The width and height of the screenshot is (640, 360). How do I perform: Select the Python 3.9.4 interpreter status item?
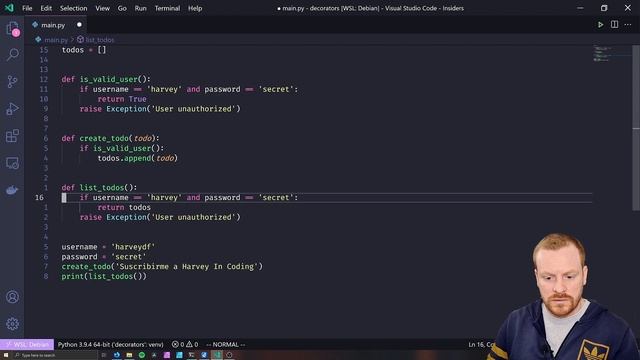pyautogui.click(x=110, y=344)
